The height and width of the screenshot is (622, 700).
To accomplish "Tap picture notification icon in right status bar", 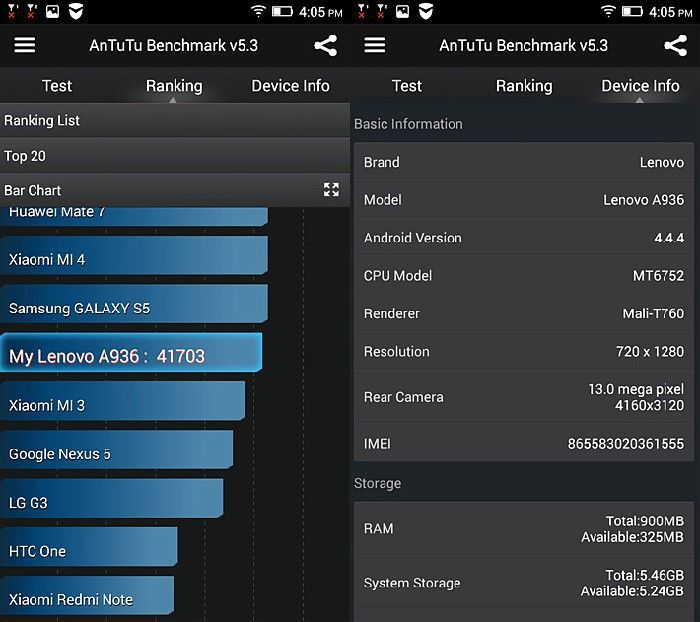I will (402, 12).
